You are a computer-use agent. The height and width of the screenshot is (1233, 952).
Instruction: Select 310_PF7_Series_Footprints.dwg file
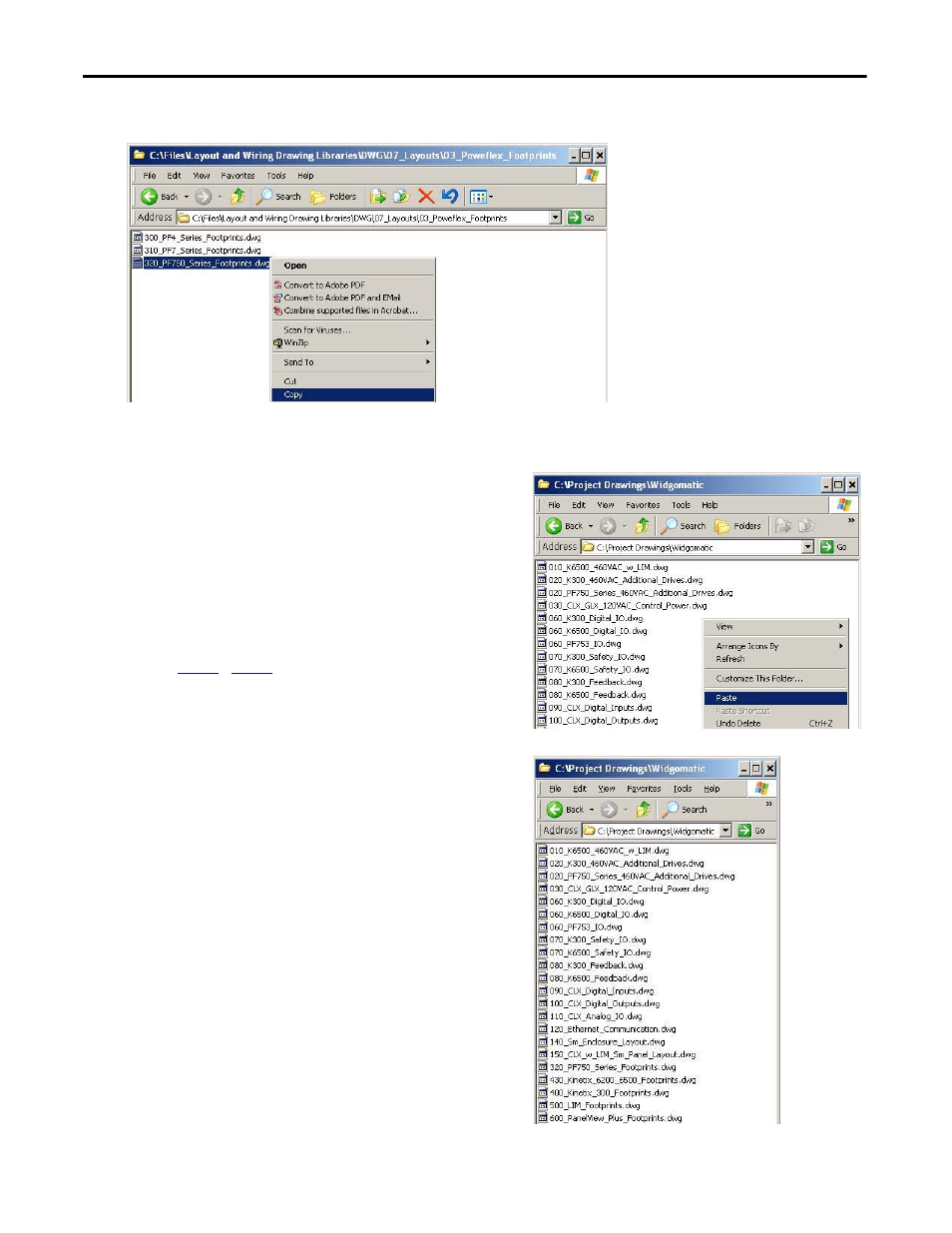197,251
